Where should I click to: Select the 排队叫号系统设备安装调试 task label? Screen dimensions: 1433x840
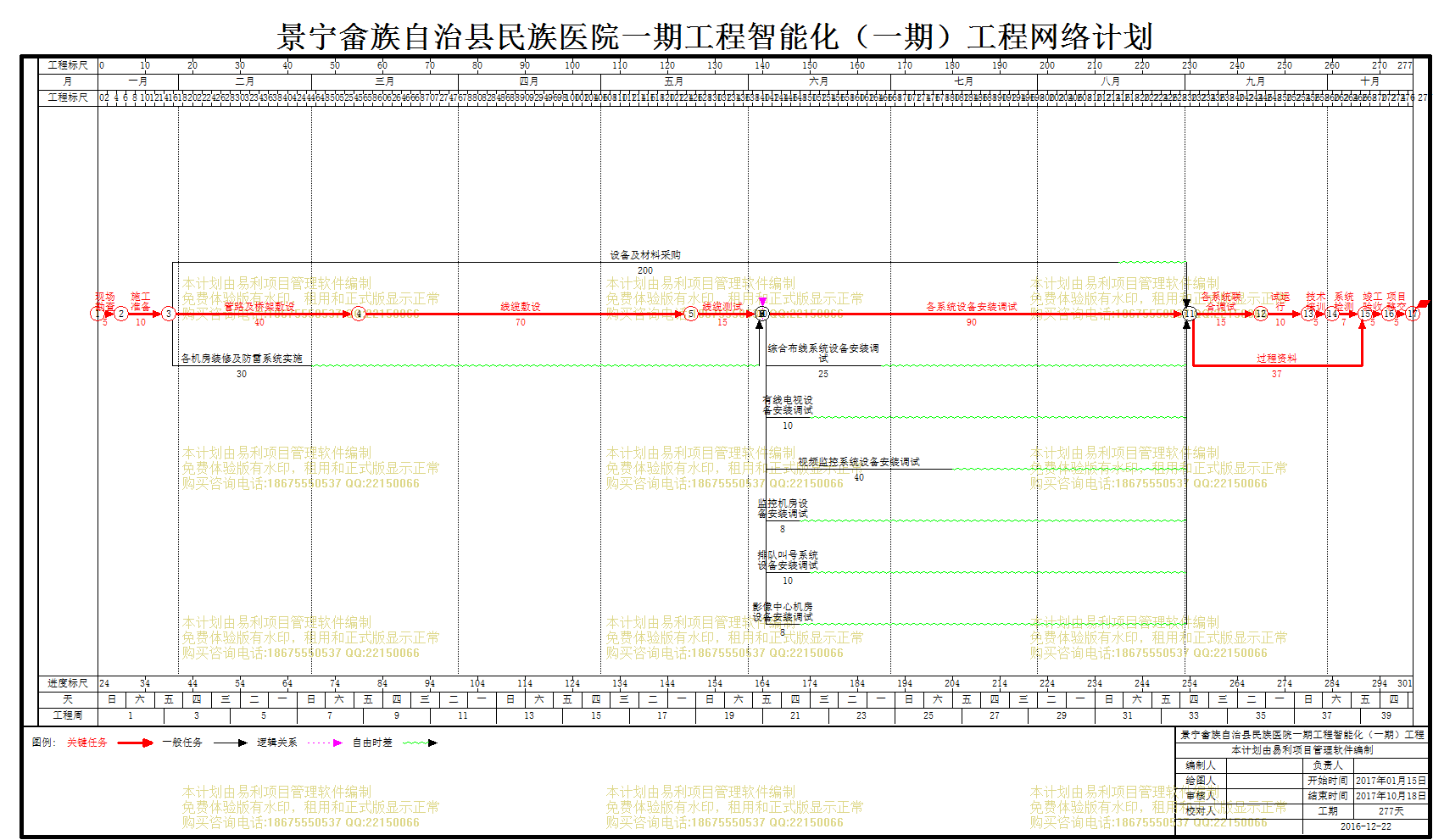(x=788, y=560)
